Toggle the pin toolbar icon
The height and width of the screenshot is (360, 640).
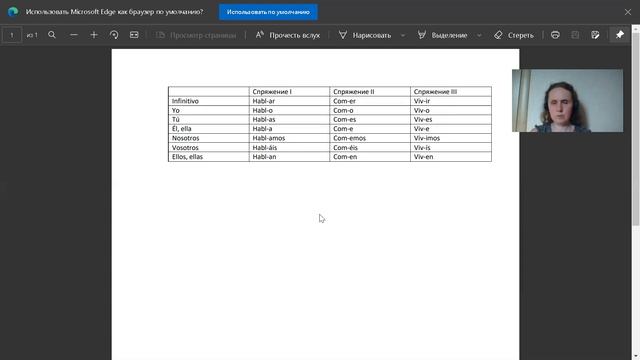[x=620, y=35]
